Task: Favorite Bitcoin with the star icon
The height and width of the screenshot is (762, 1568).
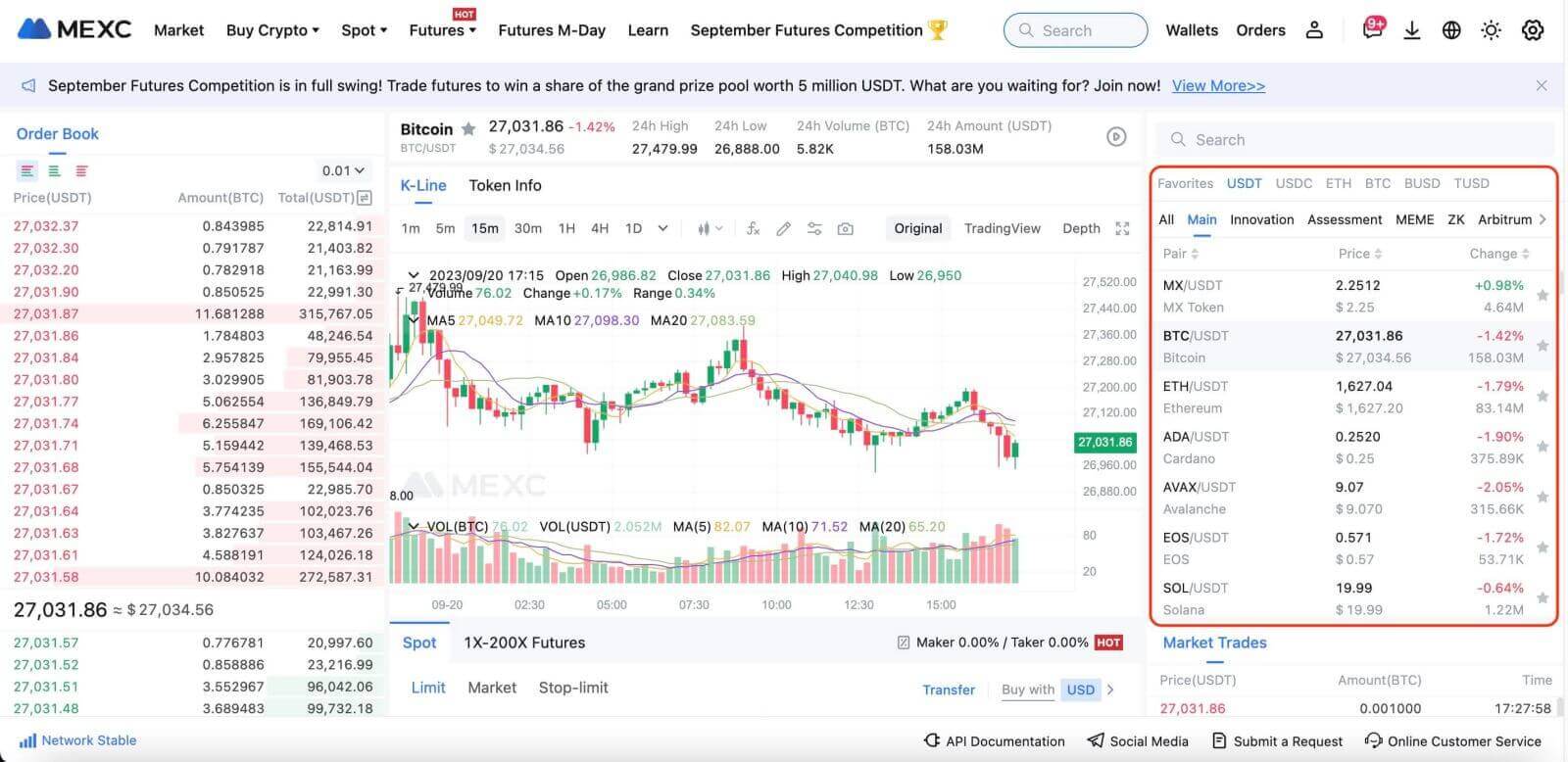Action: click(468, 128)
